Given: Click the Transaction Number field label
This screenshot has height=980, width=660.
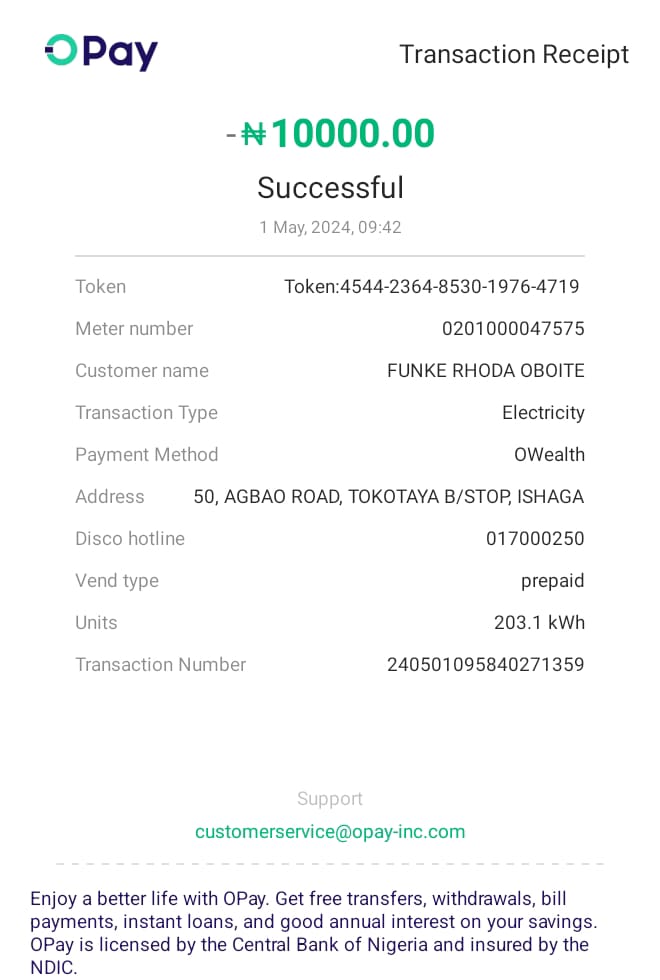Looking at the screenshot, I should (160, 665).
